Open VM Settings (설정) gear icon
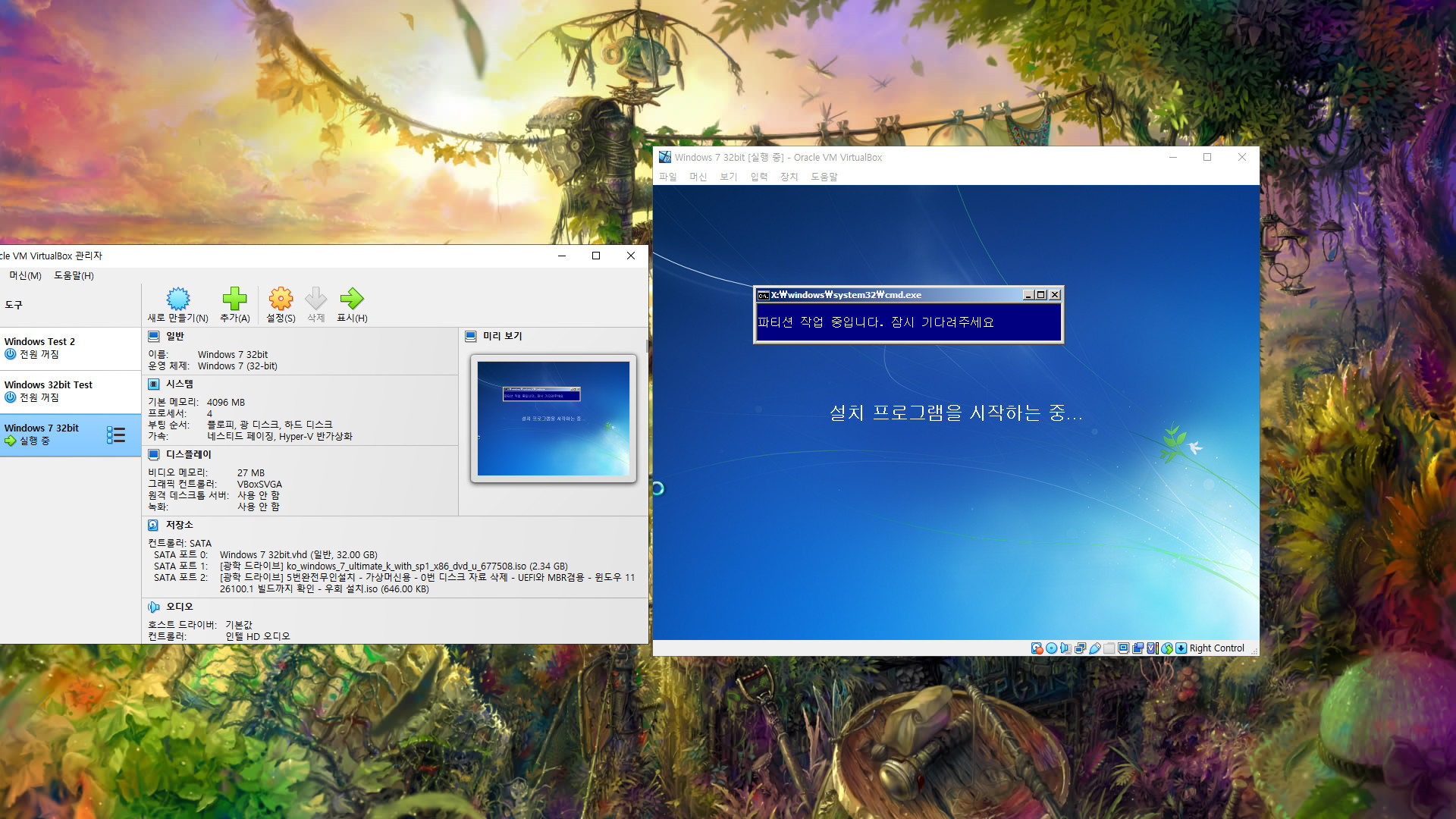The height and width of the screenshot is (819, 1456). click(x=281, y=298)
